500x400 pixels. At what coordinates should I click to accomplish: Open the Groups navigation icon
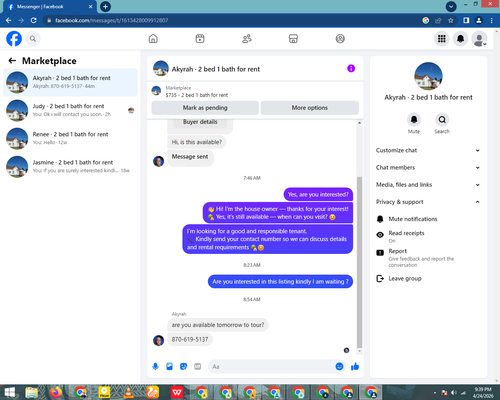(x=340, y=39)
